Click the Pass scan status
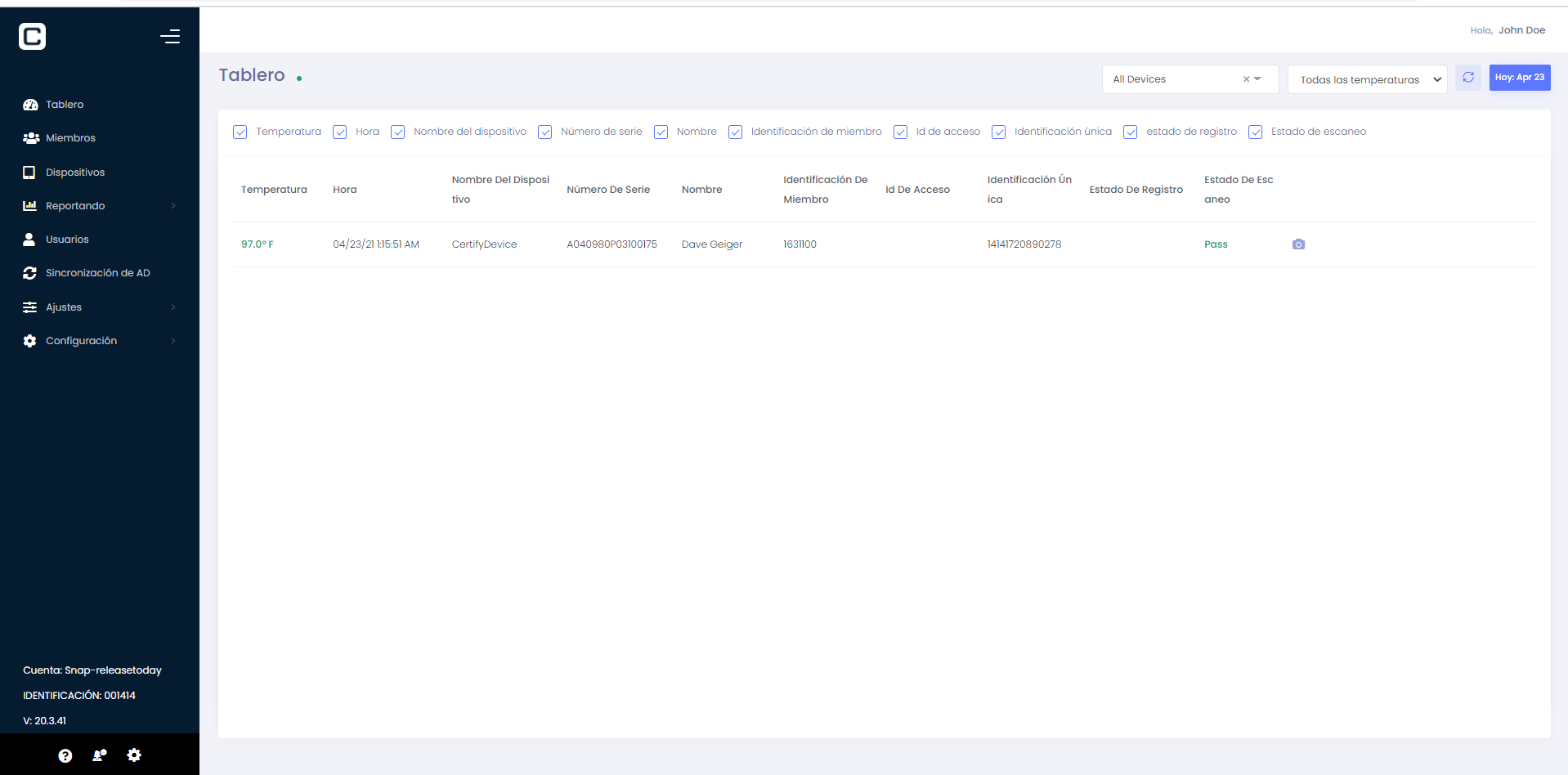The image size is (1568, 775). coord(1216,244)
